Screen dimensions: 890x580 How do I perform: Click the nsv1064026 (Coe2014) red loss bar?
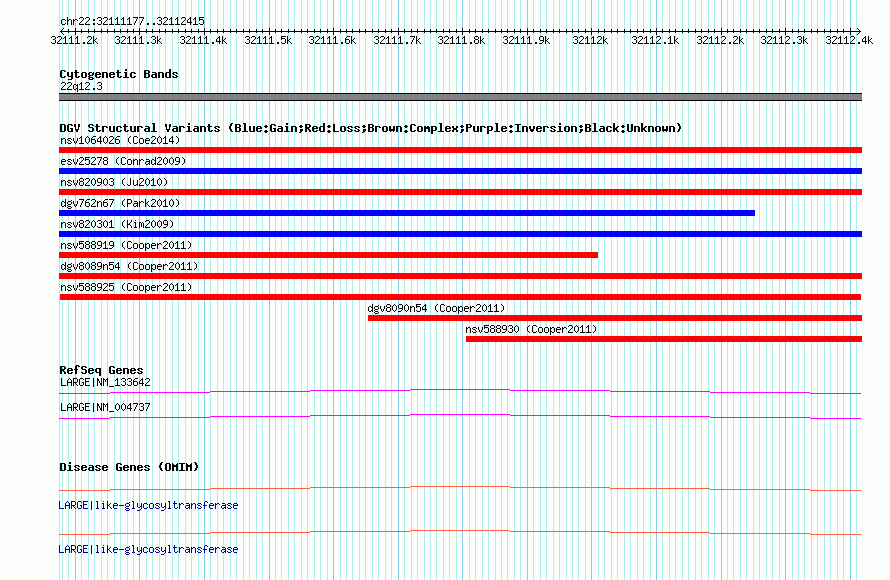coord(460,150)
